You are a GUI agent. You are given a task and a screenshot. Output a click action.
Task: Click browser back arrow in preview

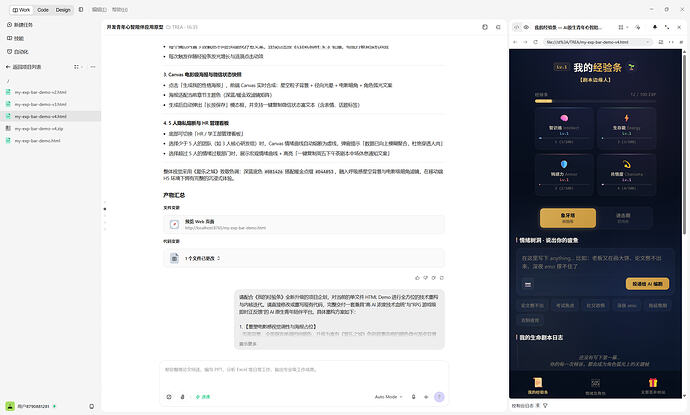(x=515, y=42)
